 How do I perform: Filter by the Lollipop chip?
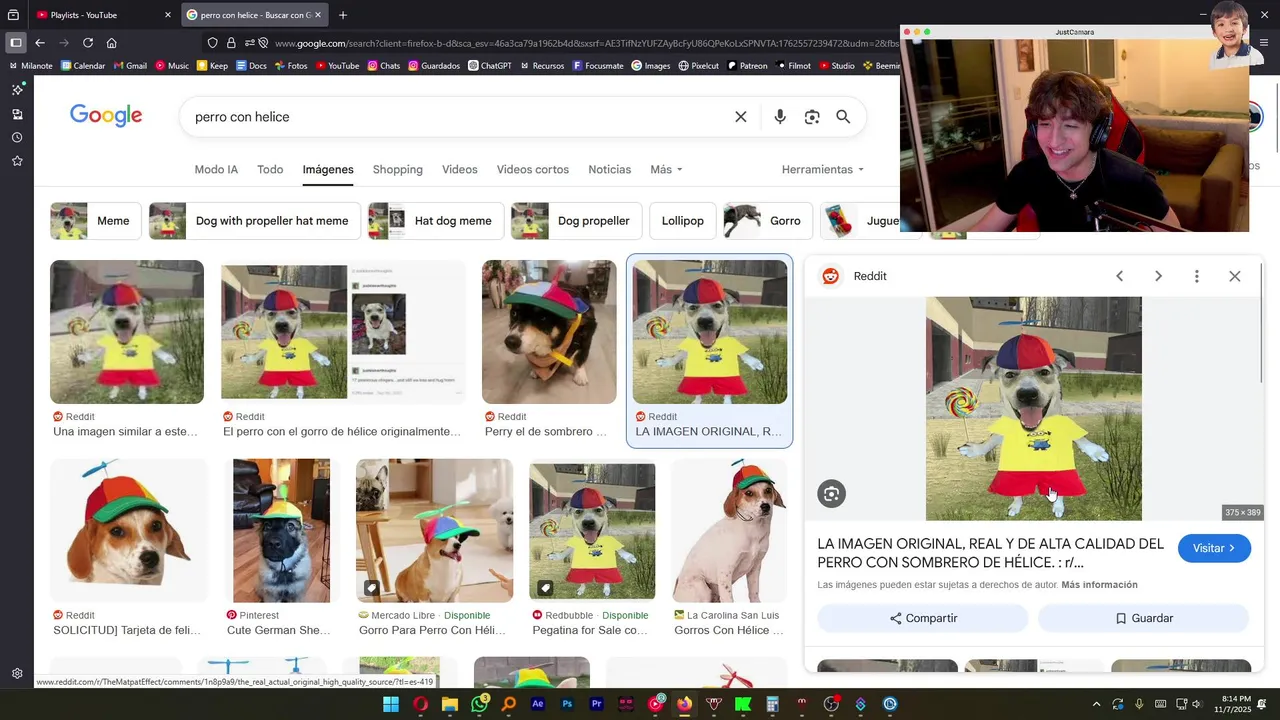[683, 221]
